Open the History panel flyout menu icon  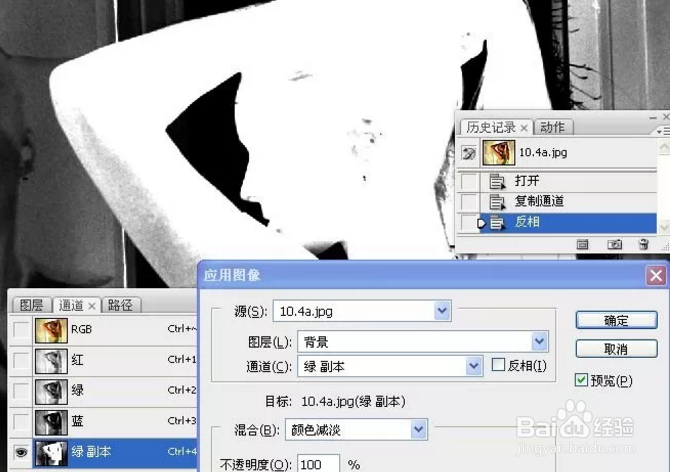pos(663,131)
